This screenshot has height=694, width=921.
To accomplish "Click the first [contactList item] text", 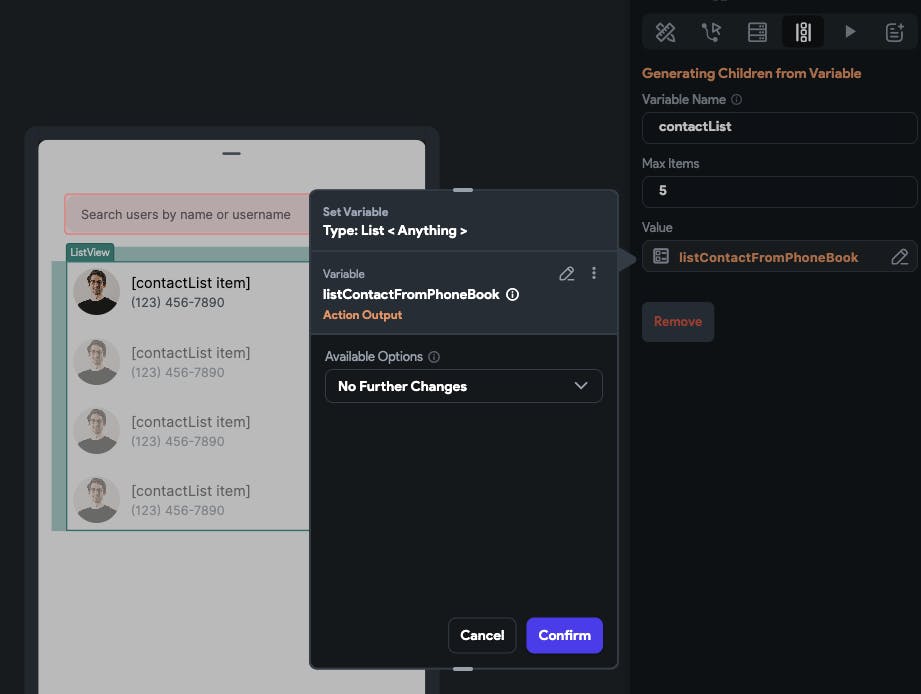I will (x=191, y=283).
